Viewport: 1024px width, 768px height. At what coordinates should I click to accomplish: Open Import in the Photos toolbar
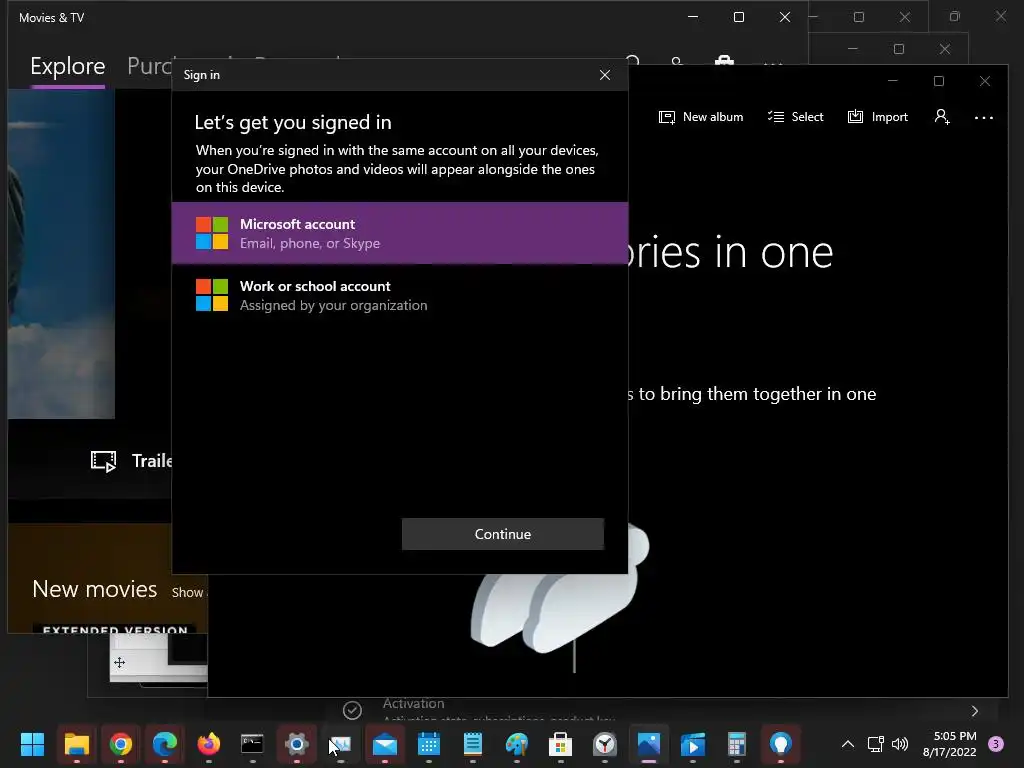click(878, 117)
